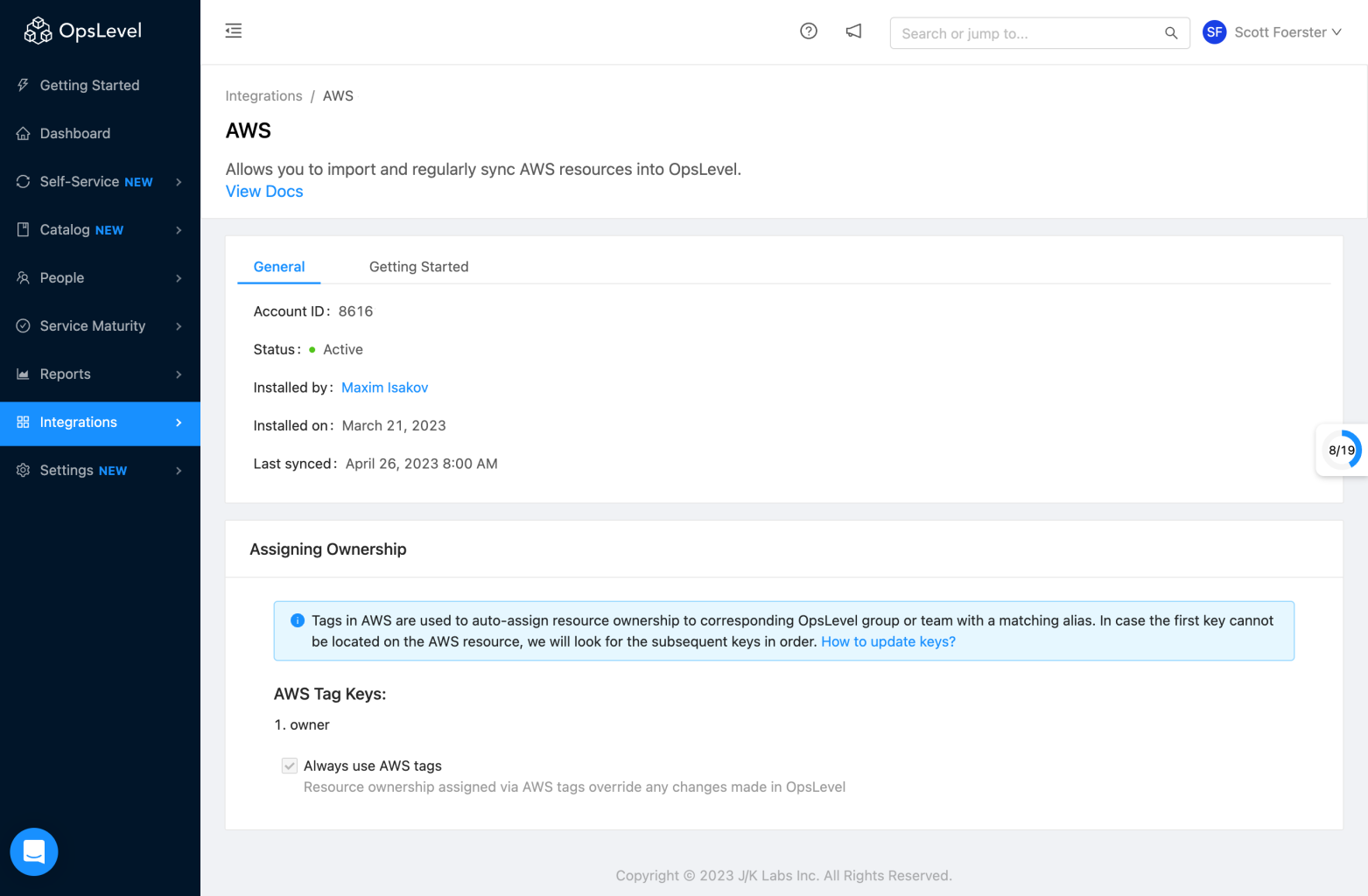This screenshot has height=896, width=1368.
Task: Expand the People submenu chevron
Action: [179, 278]
